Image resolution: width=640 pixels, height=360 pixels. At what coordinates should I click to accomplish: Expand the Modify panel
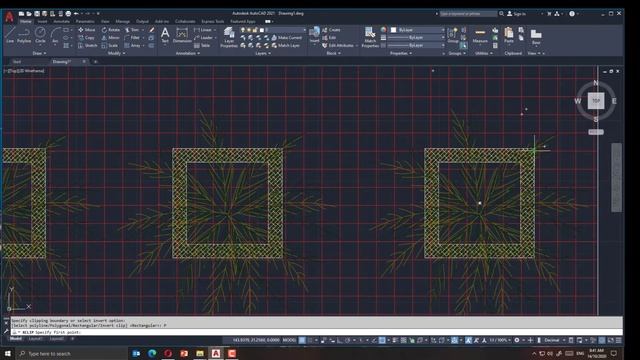click(116, 53)
